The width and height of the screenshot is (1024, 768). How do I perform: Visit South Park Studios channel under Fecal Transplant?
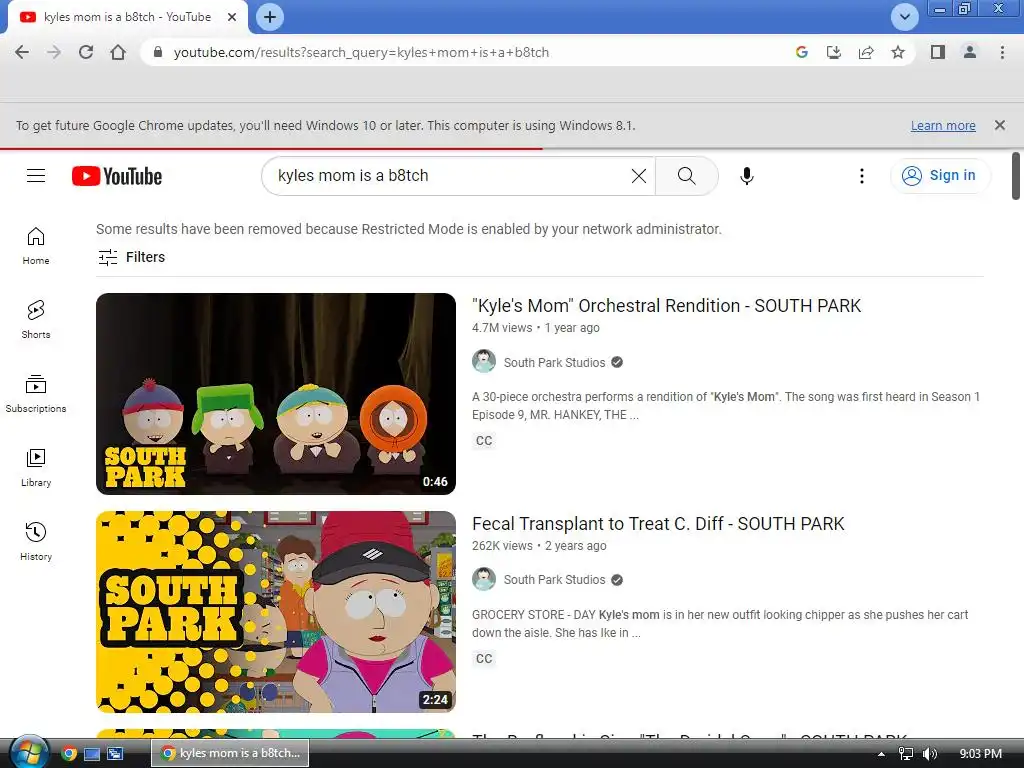click(x=554, y=580)
